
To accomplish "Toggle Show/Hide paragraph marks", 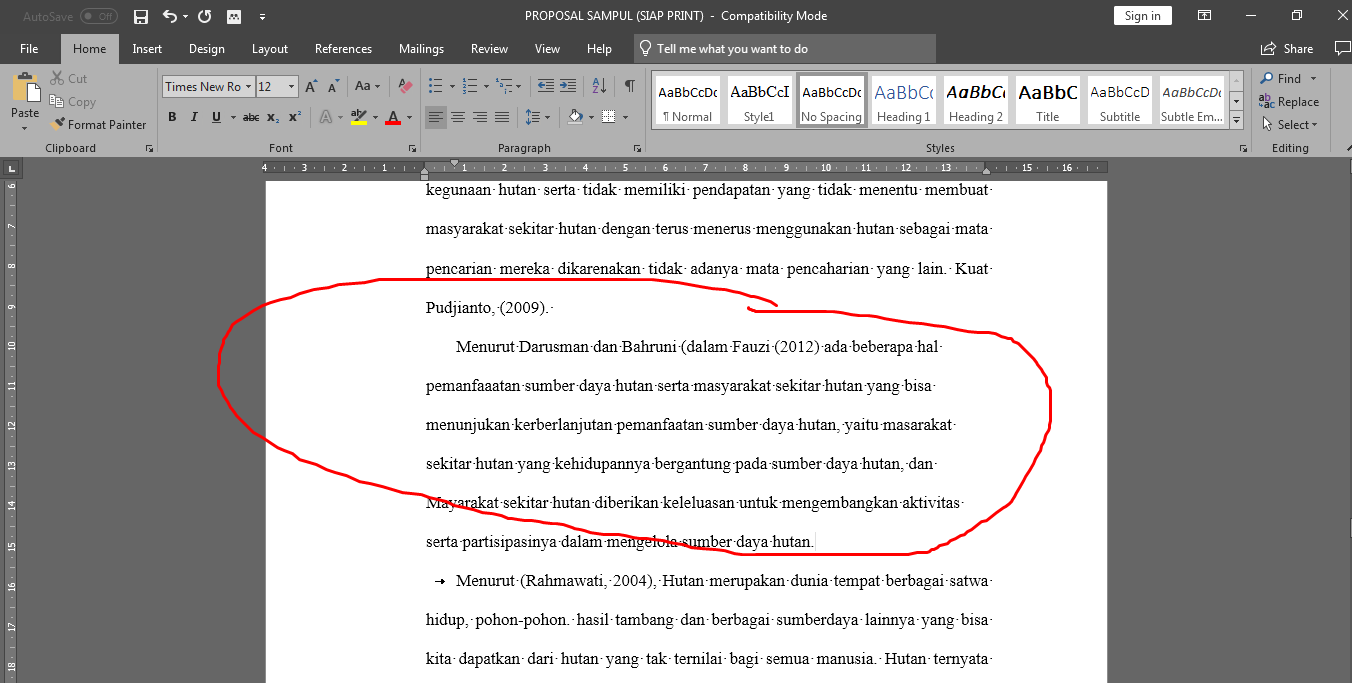I will (x=629, y=86).
